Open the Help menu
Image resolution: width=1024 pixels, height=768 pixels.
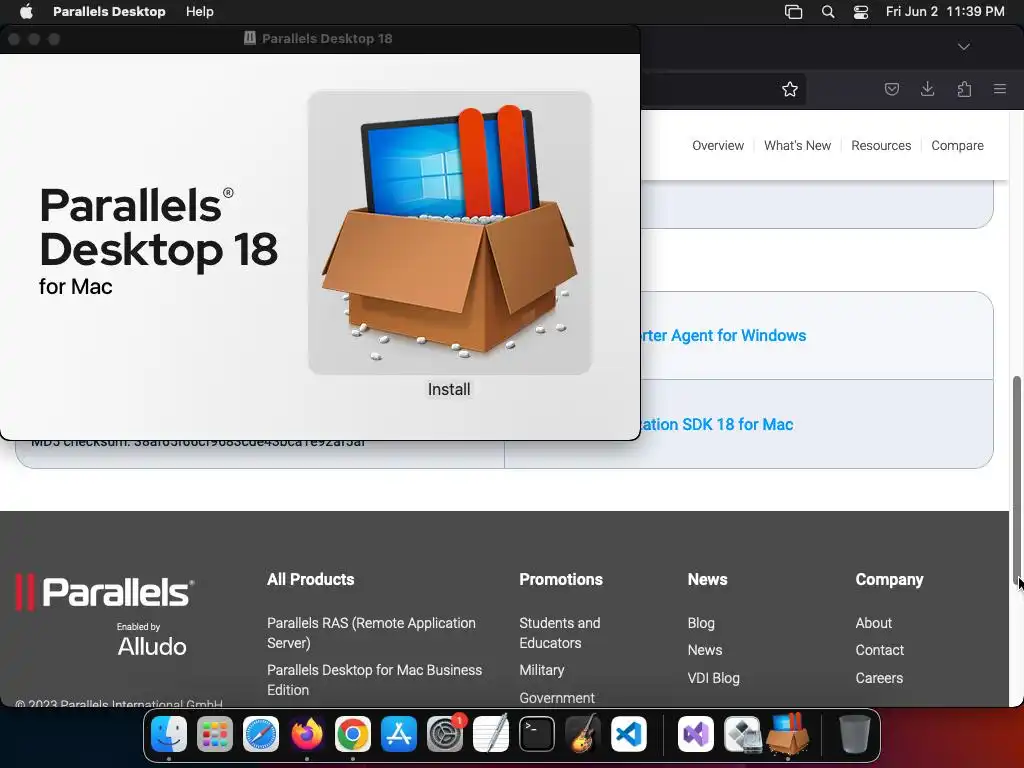(x=199, y=12)
